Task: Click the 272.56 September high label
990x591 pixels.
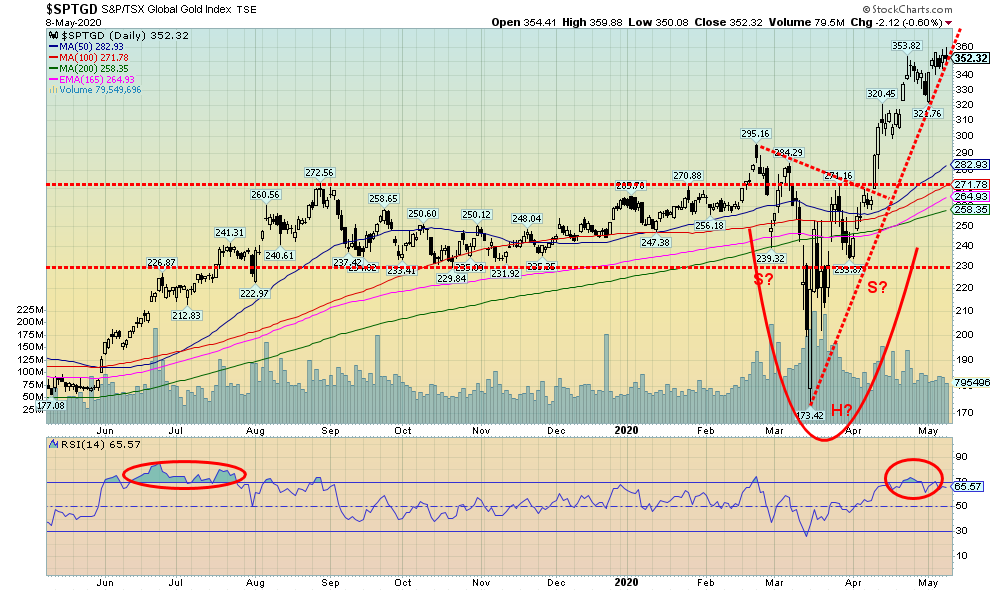Action: pyautogui.click(x=318, y=172)
